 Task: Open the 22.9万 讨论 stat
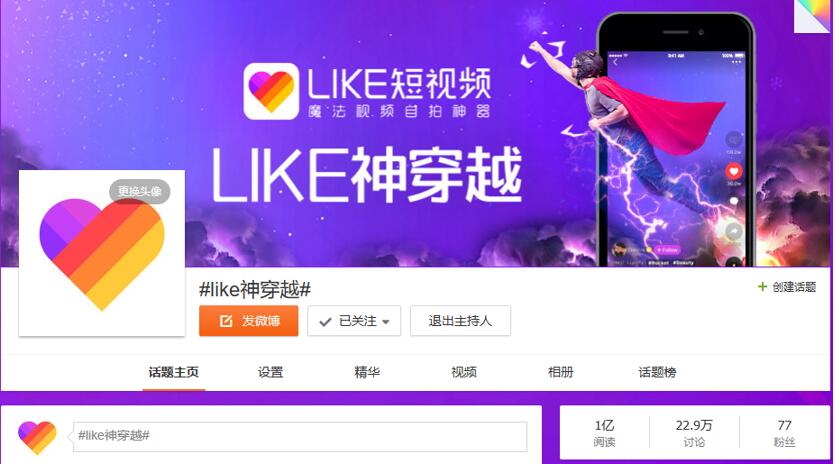[x=694, y=433]
